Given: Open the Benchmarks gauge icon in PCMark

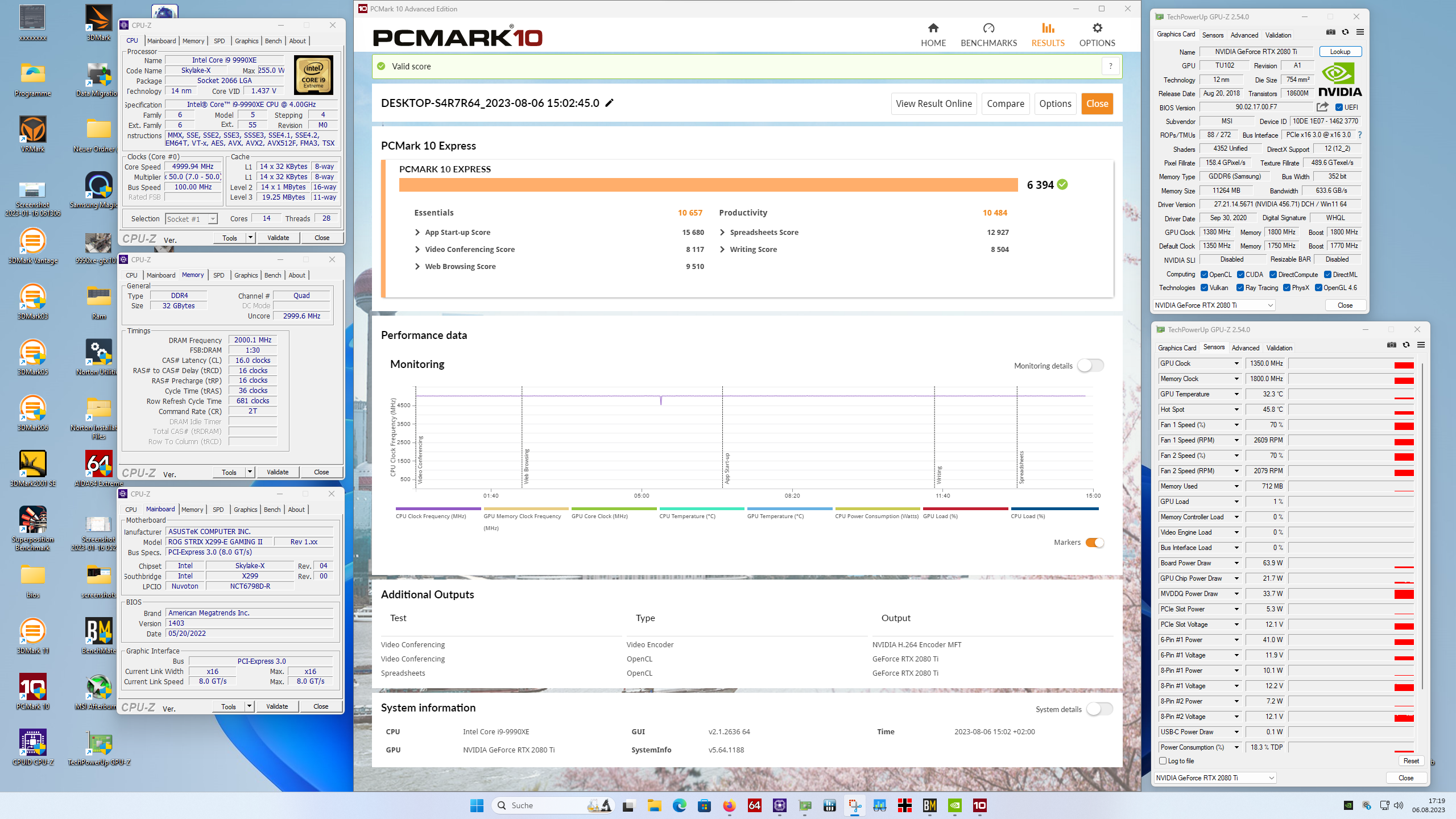Looking at the screenshot, I should tap(988, 28).
